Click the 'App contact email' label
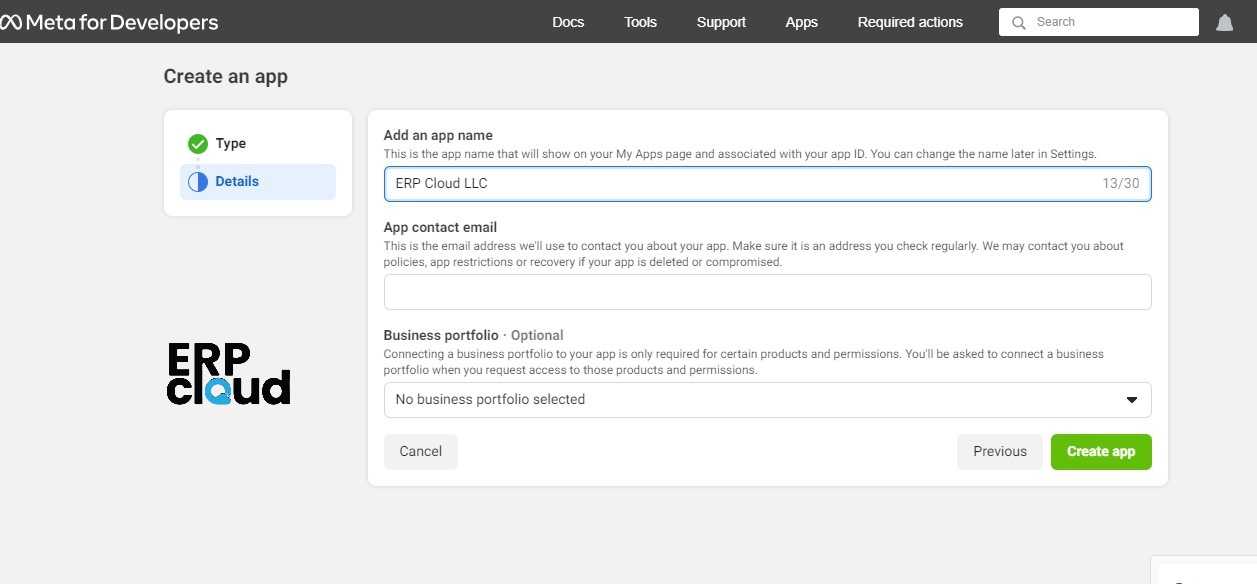 [x=440, y=227]
